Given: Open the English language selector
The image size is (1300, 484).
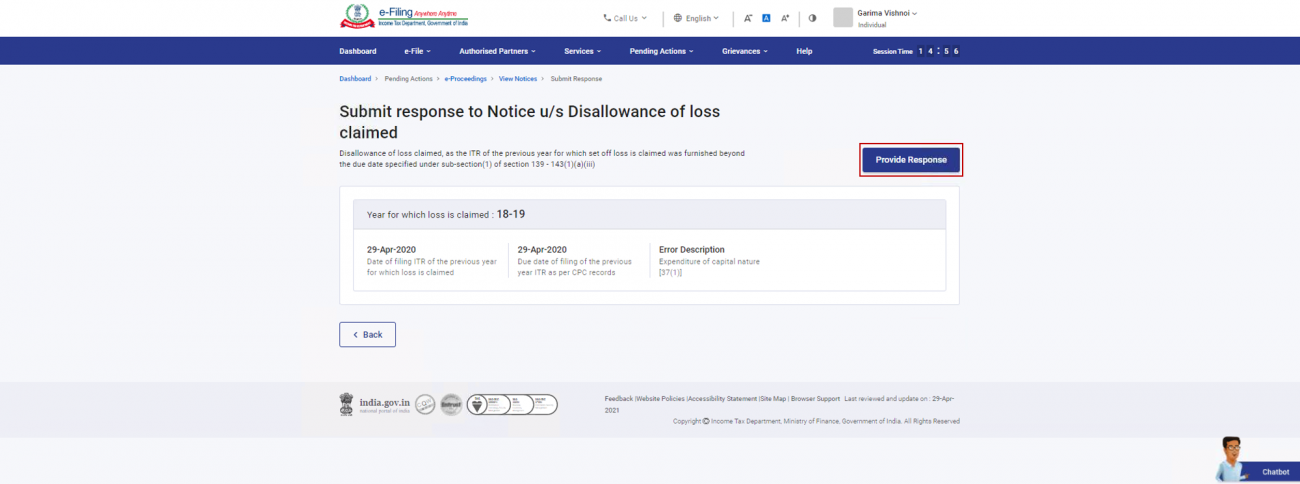Looking at the screenshot, I should click(696, 18).
